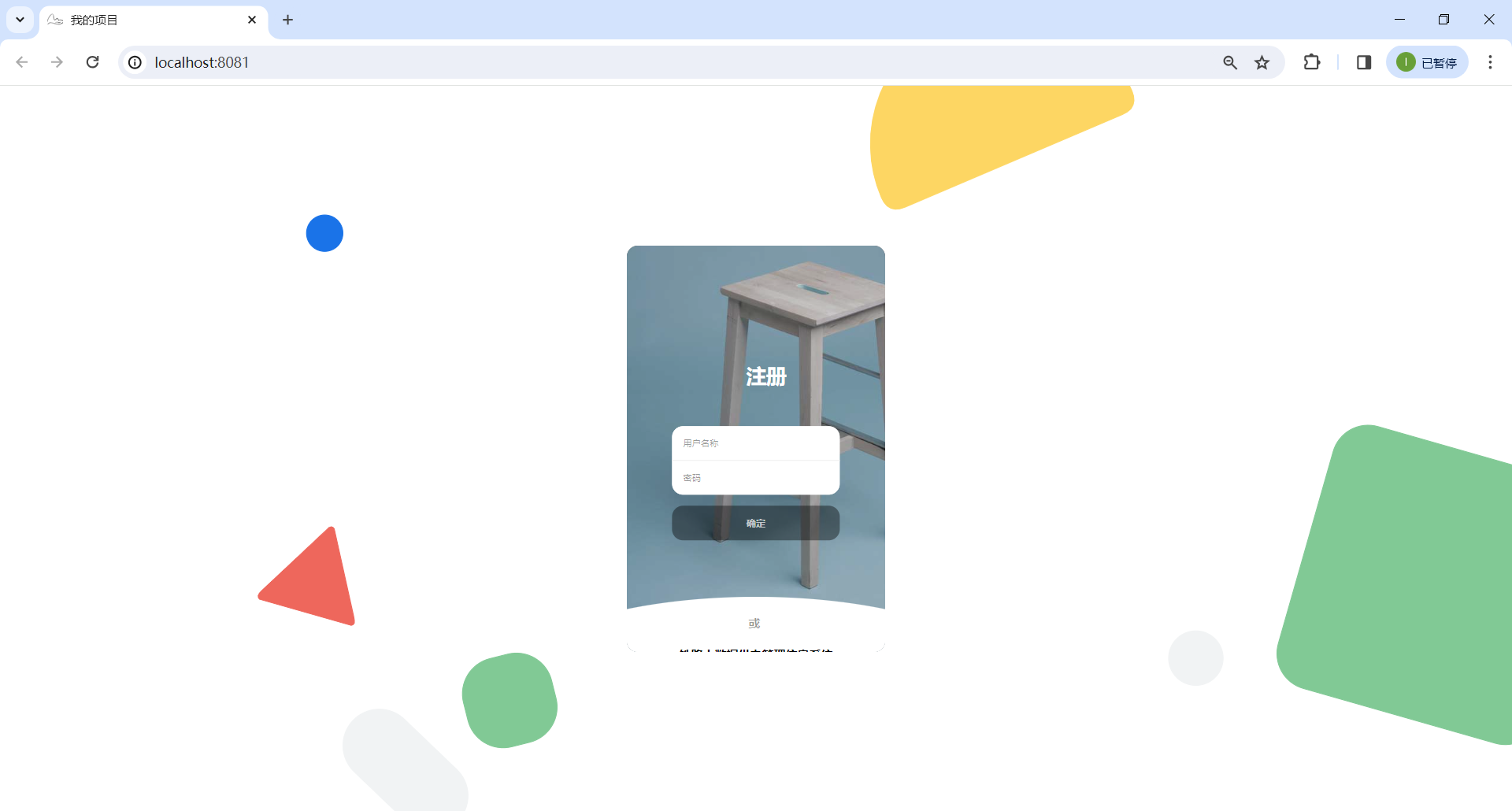Open the tab search dropdown arrow
1512x811 pixels.
point(20,20)
